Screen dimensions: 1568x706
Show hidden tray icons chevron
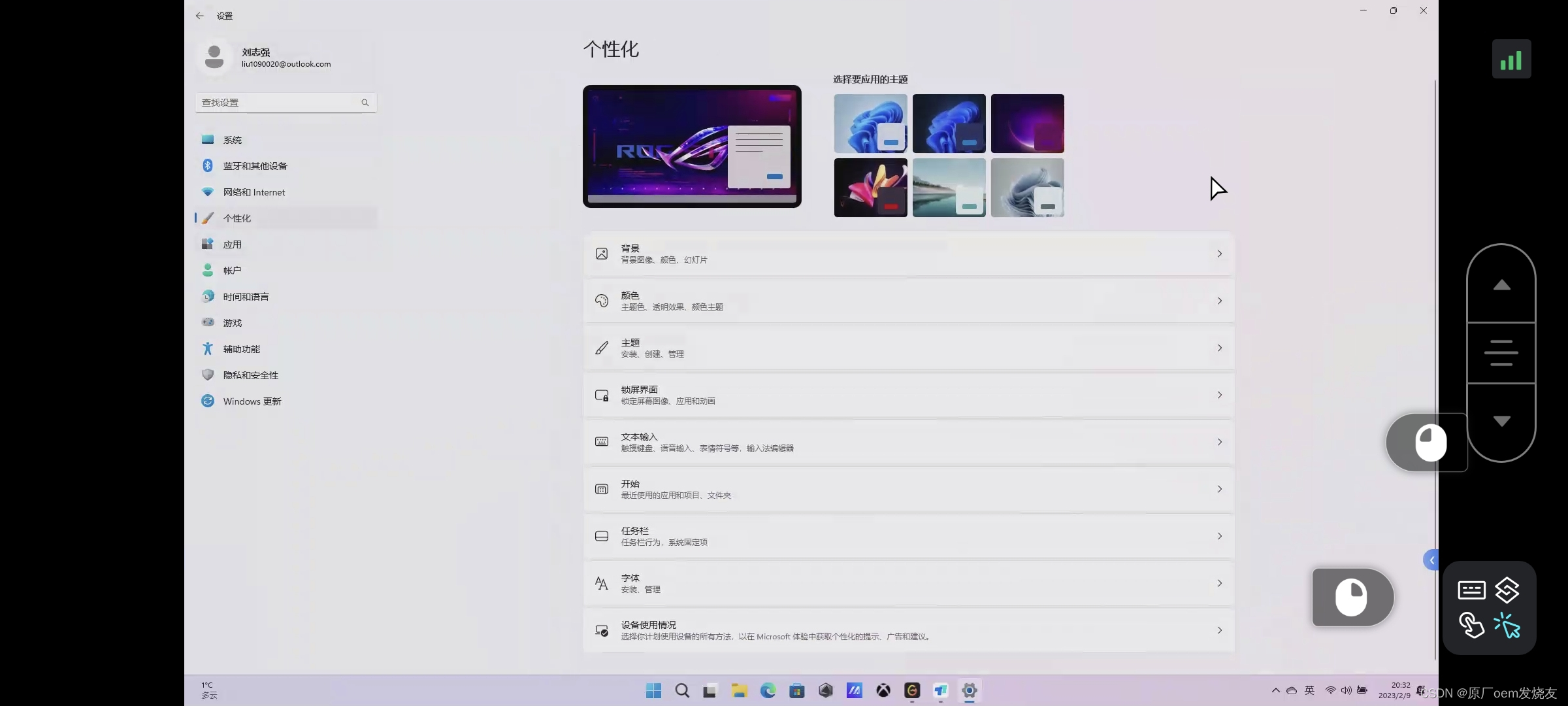pos(1275,690)
